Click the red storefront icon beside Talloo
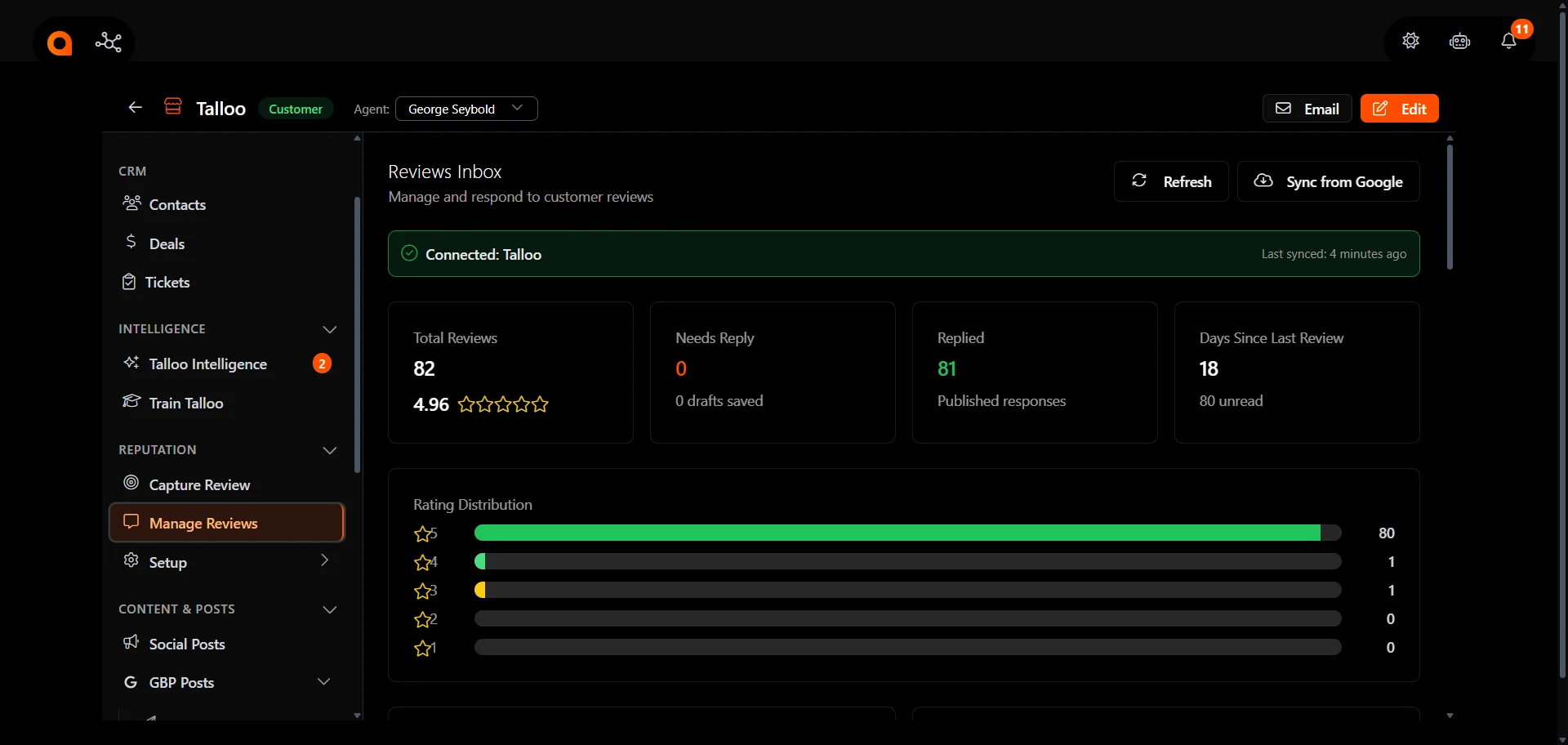Viewport: 1568px width, 745px height. (x=173, y=107)
